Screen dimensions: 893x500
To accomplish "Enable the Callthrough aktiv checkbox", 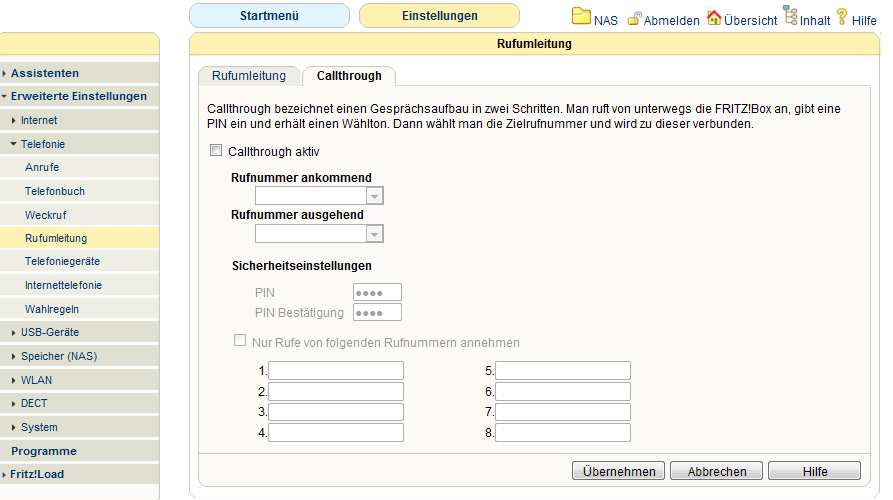I will (x=215, y=151).
